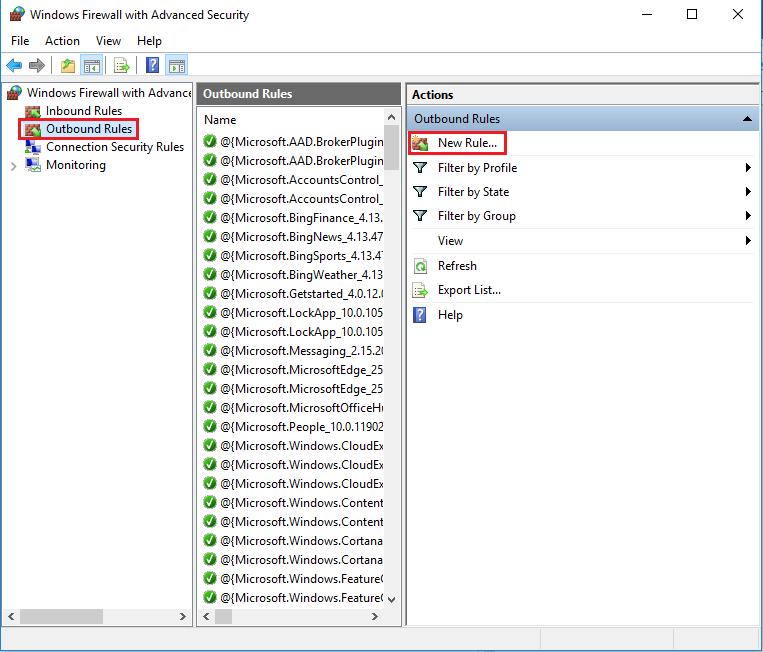Screen dimensions: 763x652
Task: Click Export List... in Actions pane
Action: point(469,290)
